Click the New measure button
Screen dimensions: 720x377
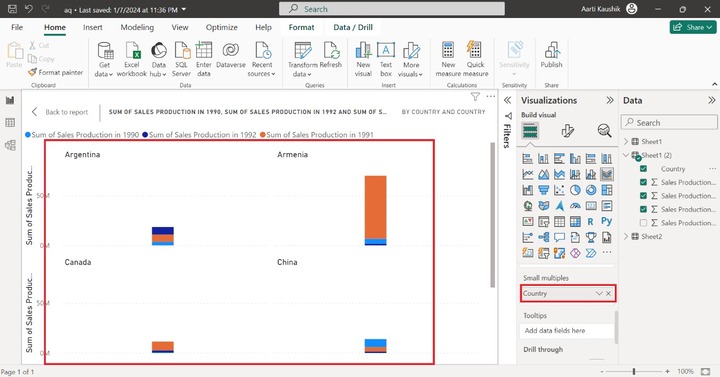(448, 59)
